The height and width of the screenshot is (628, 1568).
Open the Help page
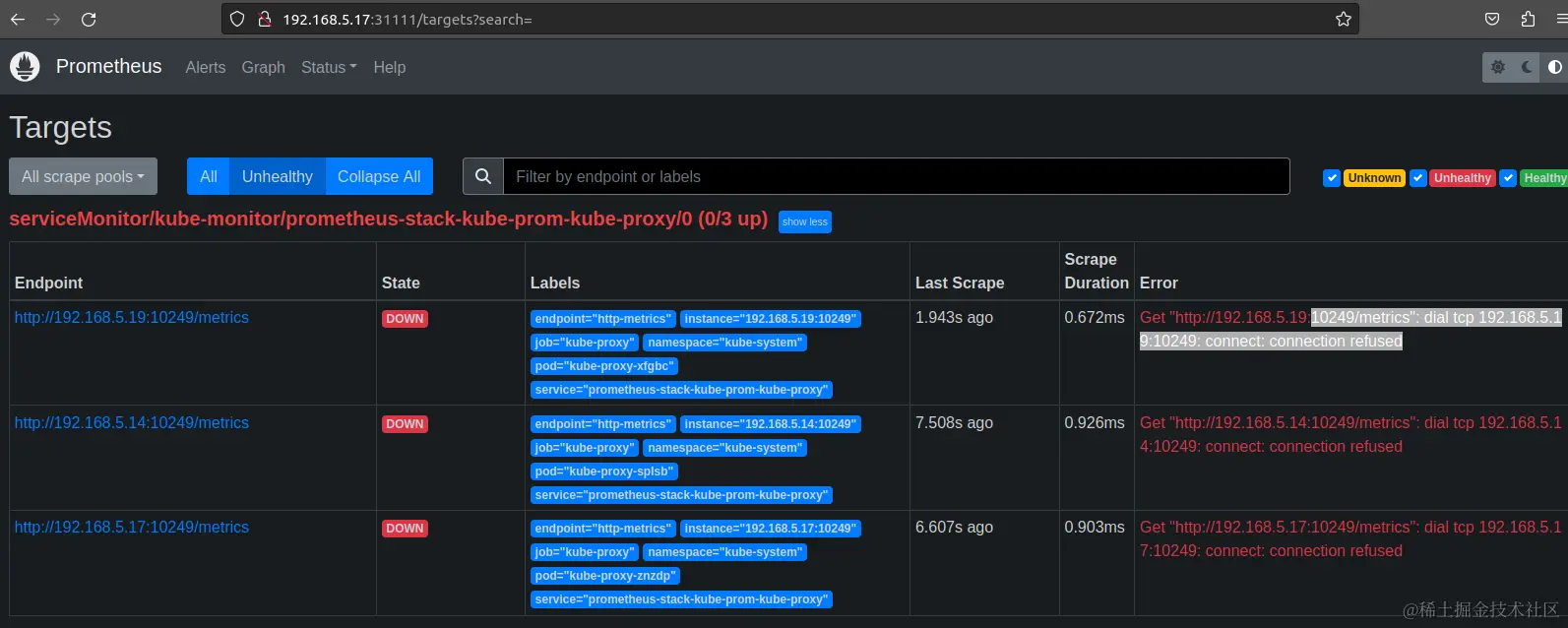390,67
